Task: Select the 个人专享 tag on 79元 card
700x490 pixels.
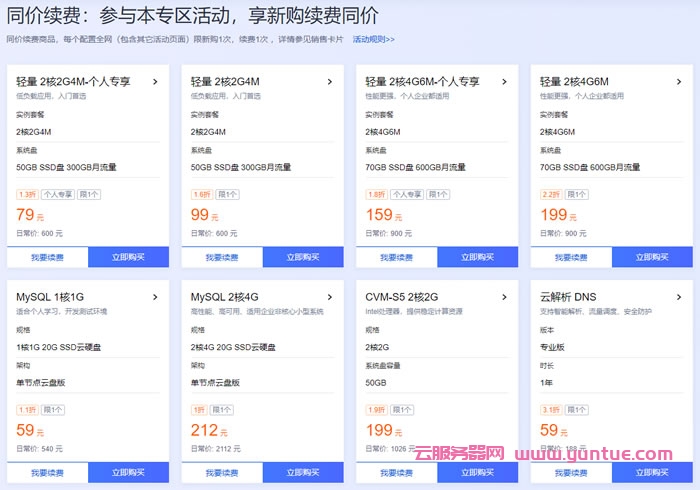Action: [57, 195]
